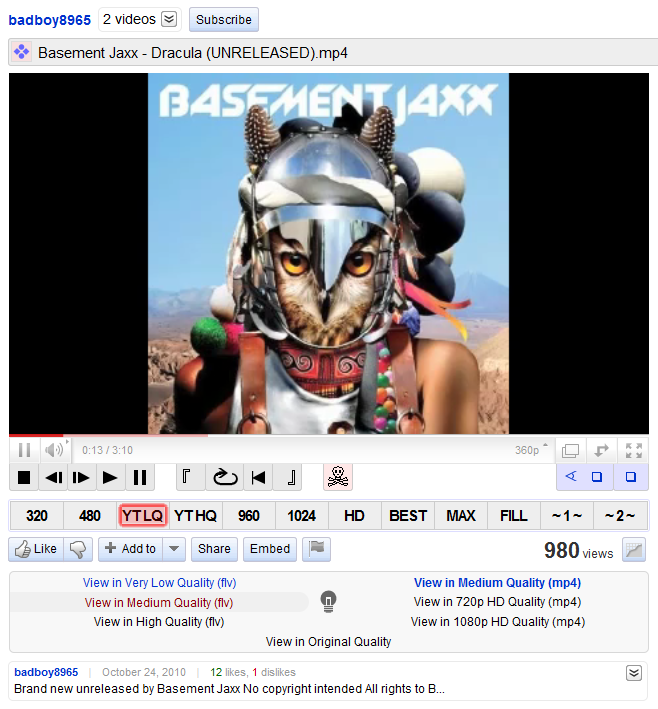Select the FILL player size

[514, 515]
